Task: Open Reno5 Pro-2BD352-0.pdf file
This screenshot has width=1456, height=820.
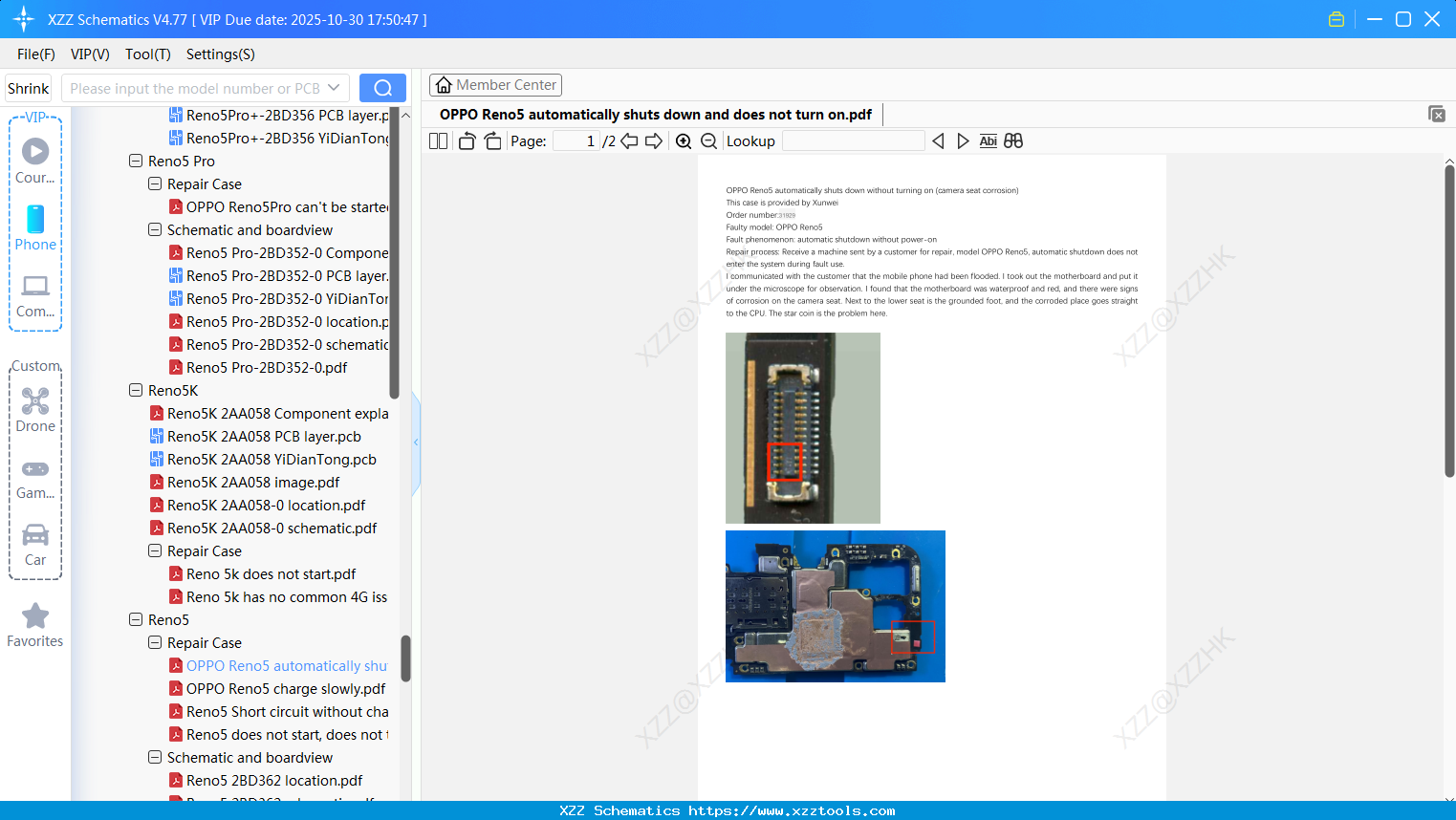Action: pos(267,368)
